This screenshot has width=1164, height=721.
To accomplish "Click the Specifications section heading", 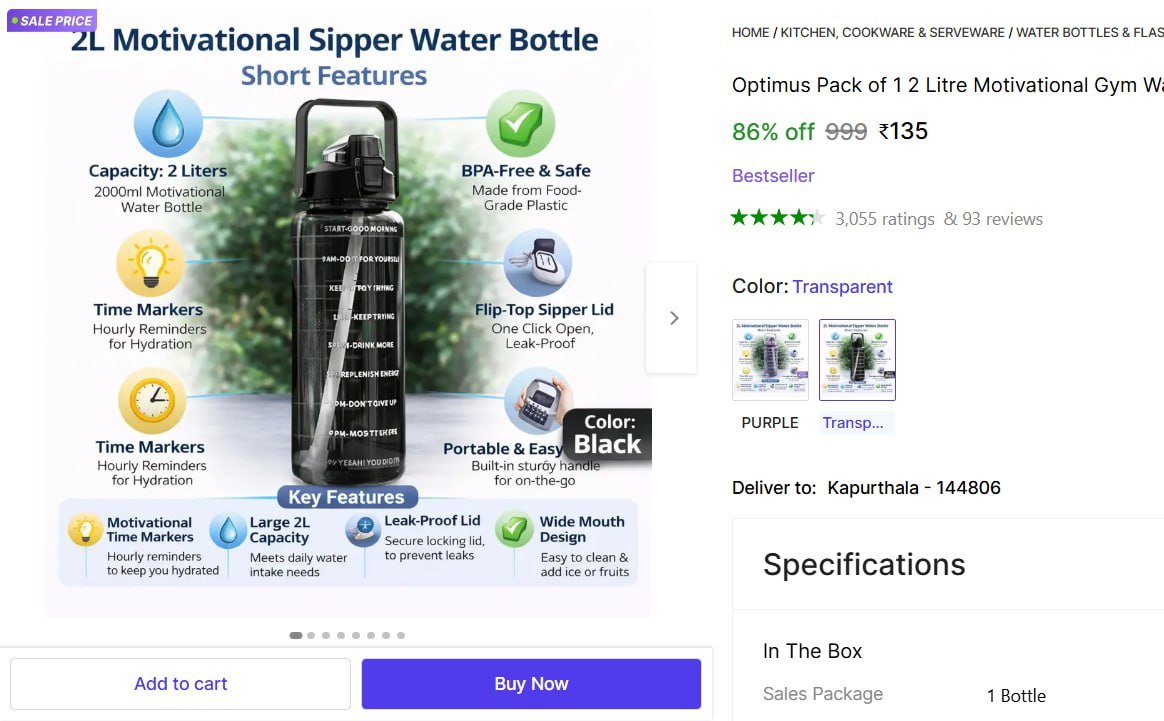I will 864,565.
